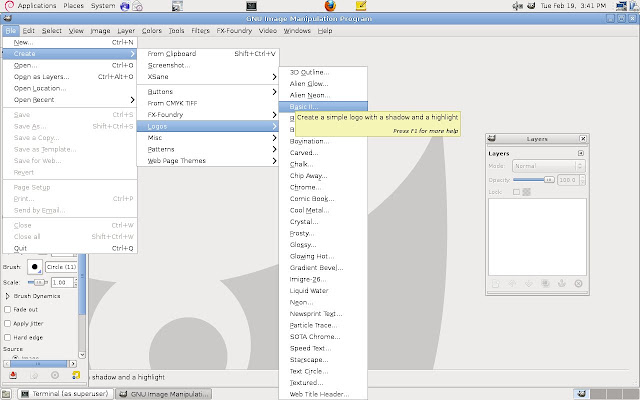Open the XSane submenu
The image size is (640, 400).
coord(208,77)
